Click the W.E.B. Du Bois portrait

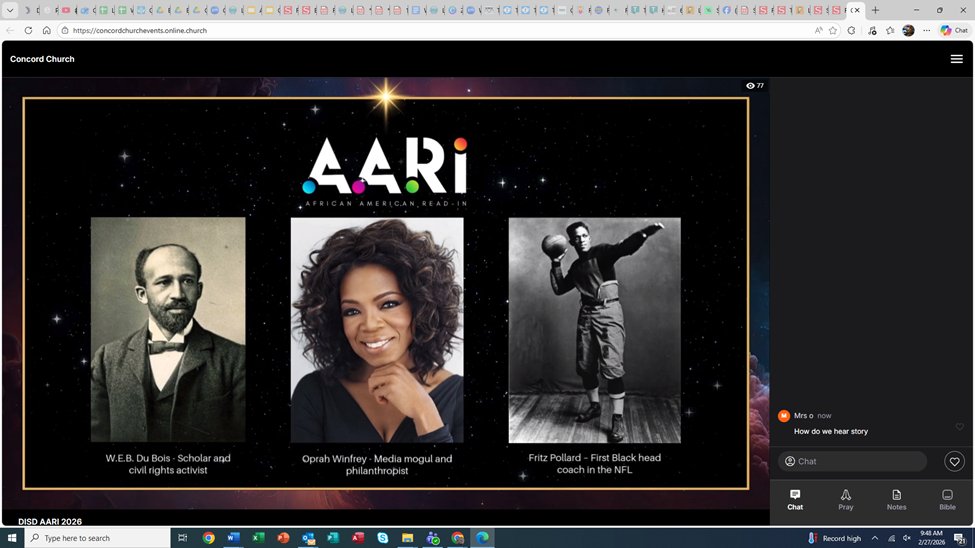tap(168, 329)
